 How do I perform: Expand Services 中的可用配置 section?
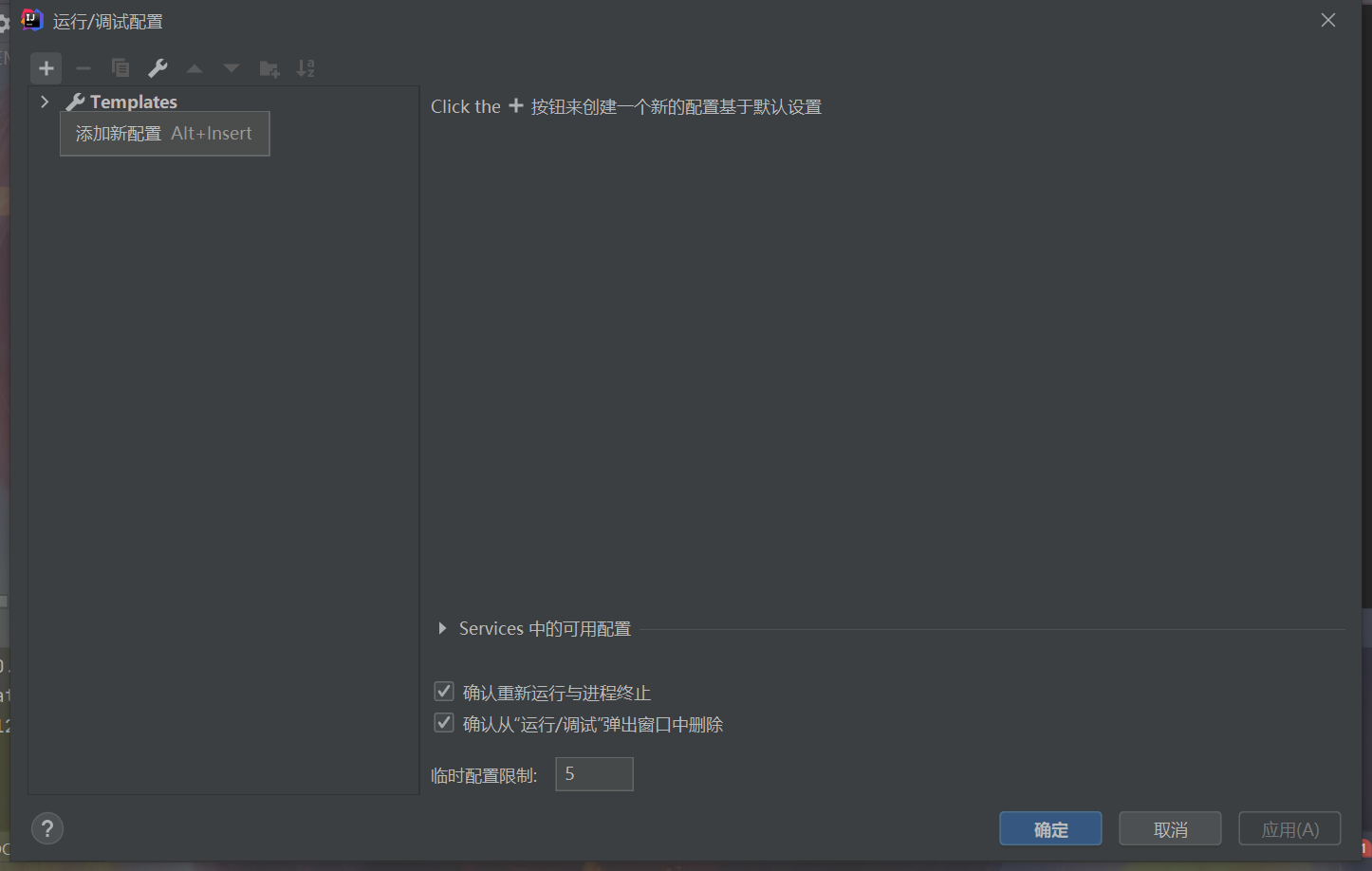pos(441,627)
